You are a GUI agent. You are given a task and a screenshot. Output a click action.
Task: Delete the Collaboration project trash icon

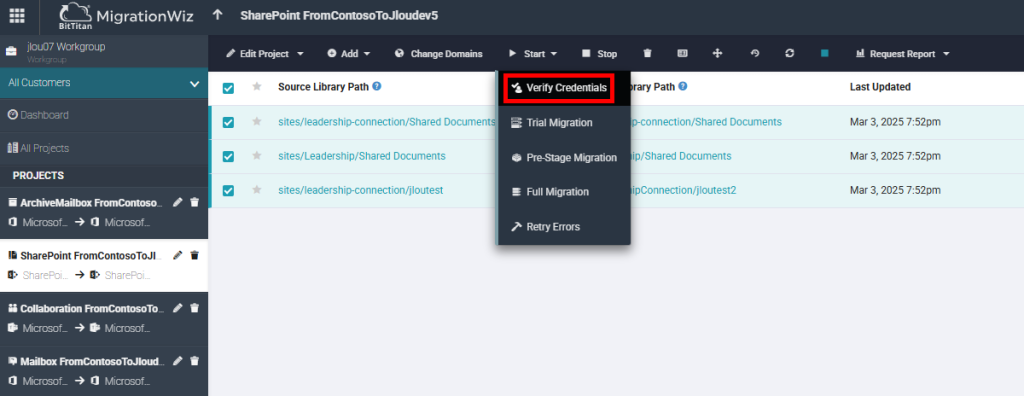(194, 308)
